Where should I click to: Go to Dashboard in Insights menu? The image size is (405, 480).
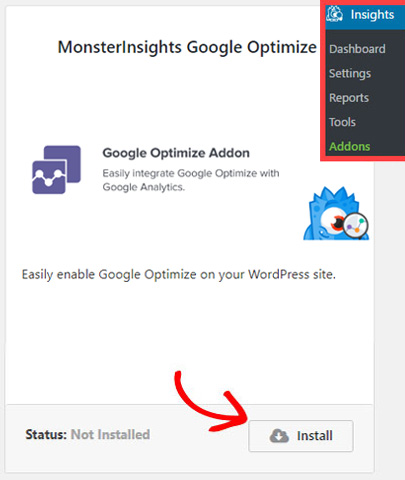357,49
